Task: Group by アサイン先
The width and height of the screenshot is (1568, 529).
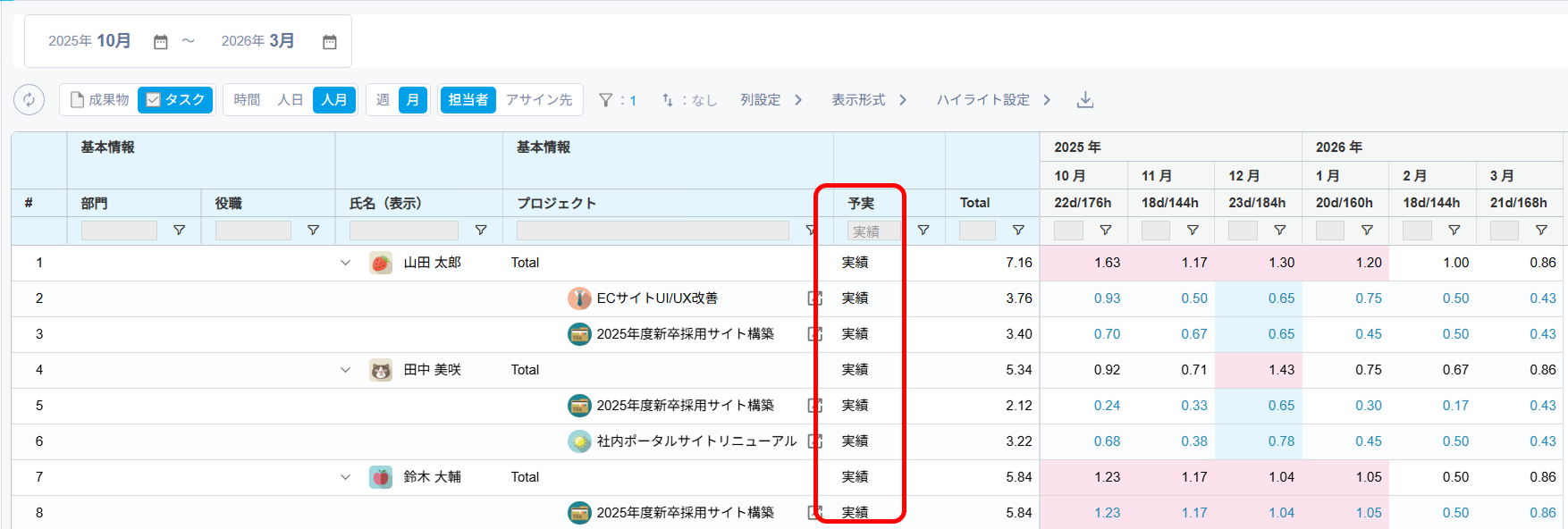Action: tap(539, 100)
